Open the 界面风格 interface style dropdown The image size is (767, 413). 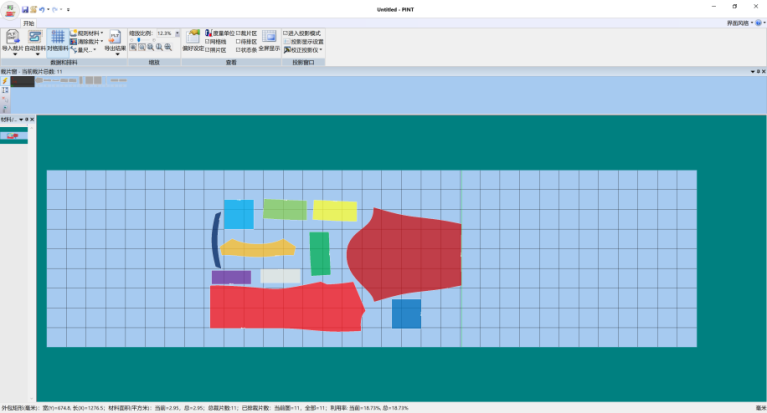click(741, 22)
